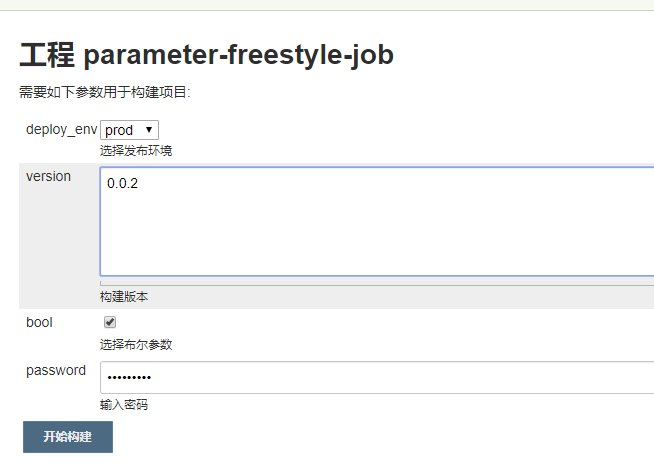The image size is (654, 465).
Task: Click the 选择布尔参数 description text
Action: tap(136, 344)
